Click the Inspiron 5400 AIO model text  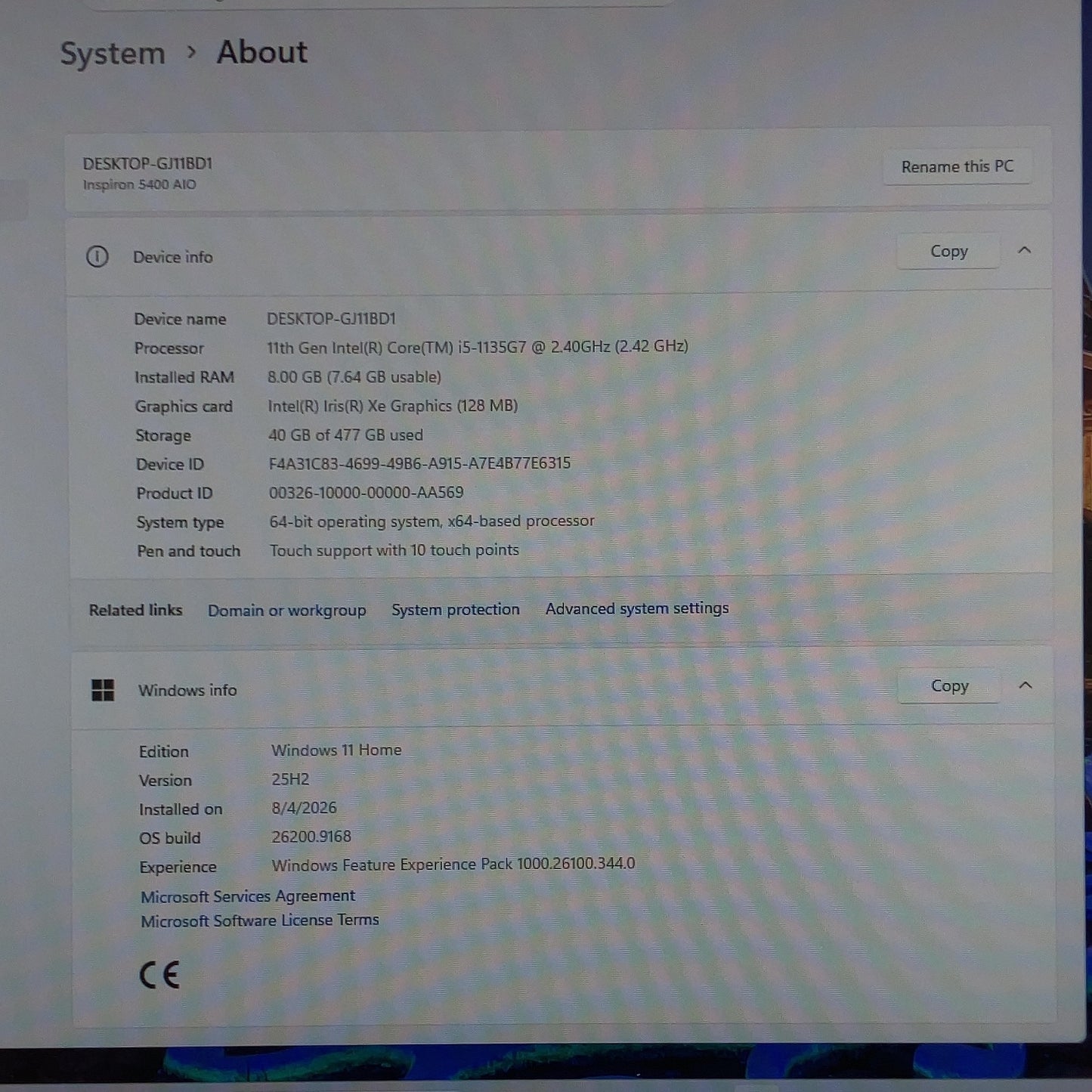[139, 184]
